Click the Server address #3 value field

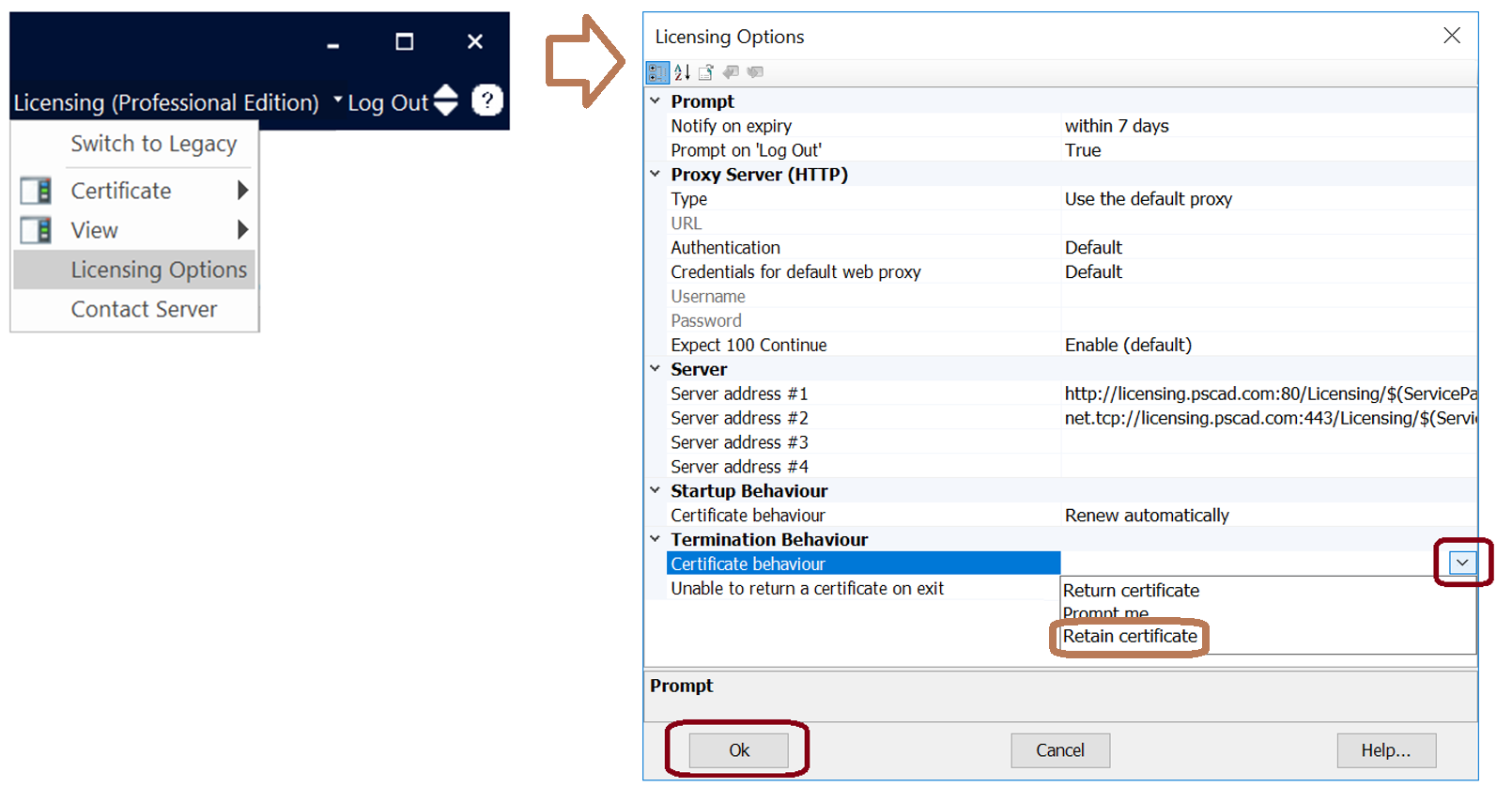(x=1268, y=442)
